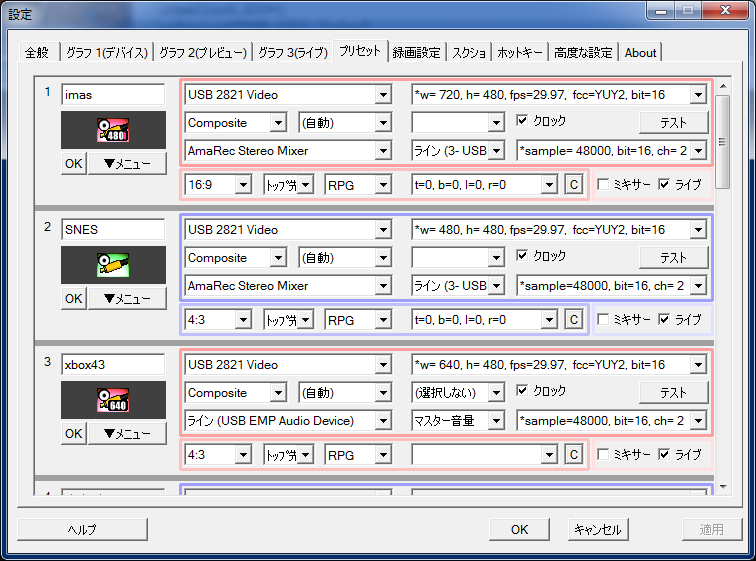Switch to the 全般 tab
The height and width of the screenshot is (561, 756).
(x=37, y=53)
